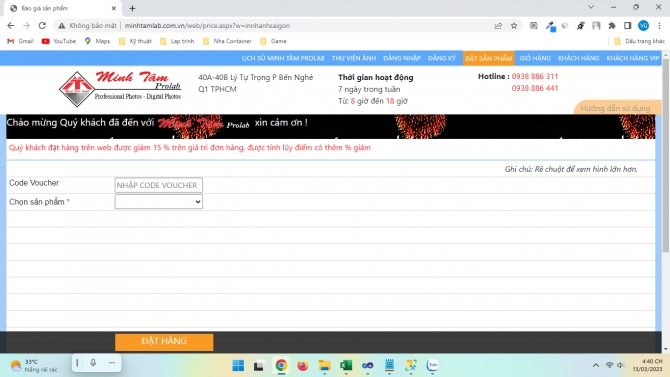Click the not secure warning icon

click(62, 26)
